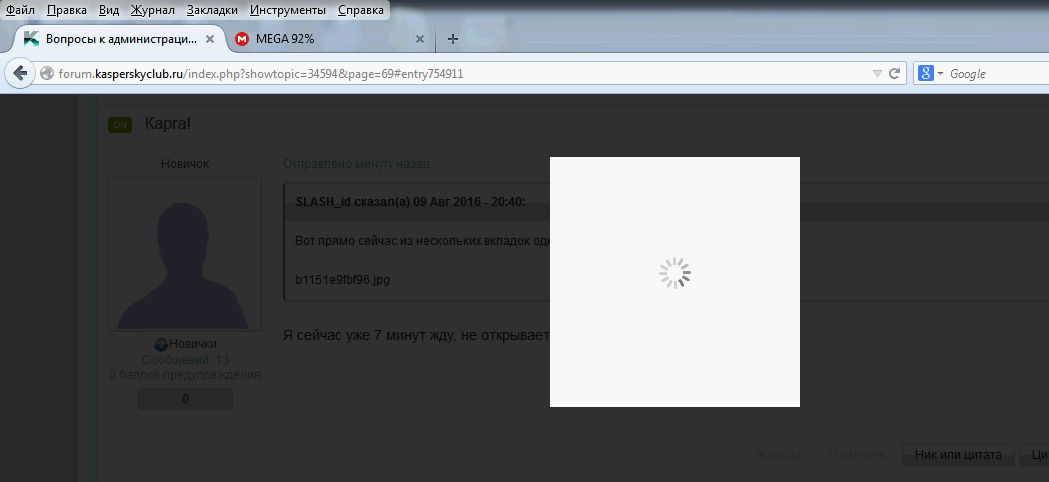Viewport: 1049px width, 482px height.
Task: Open the Новички group link
Action: (x=193, y=344)
